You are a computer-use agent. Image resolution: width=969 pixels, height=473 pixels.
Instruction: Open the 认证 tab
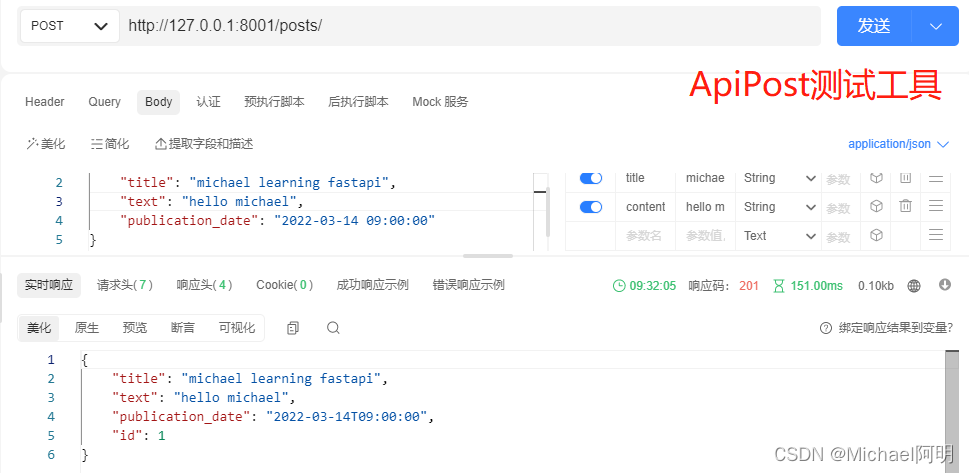point(208,102)
